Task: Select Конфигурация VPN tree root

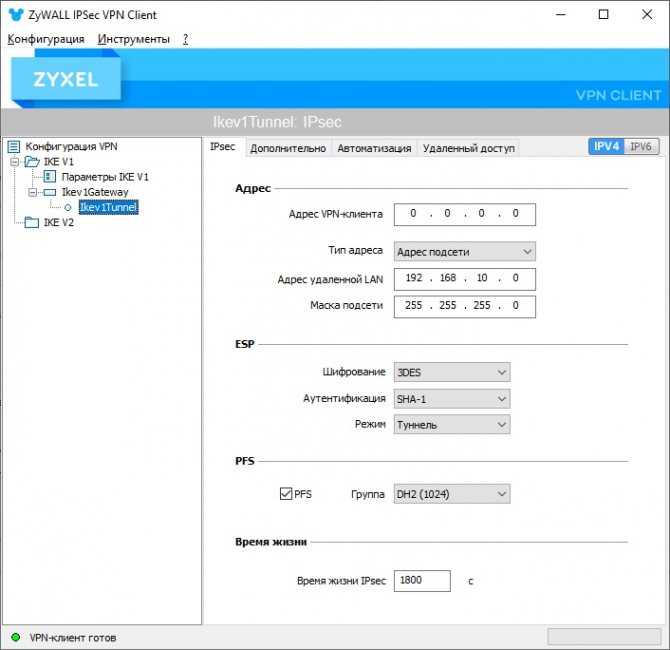Action: [71, 147]
